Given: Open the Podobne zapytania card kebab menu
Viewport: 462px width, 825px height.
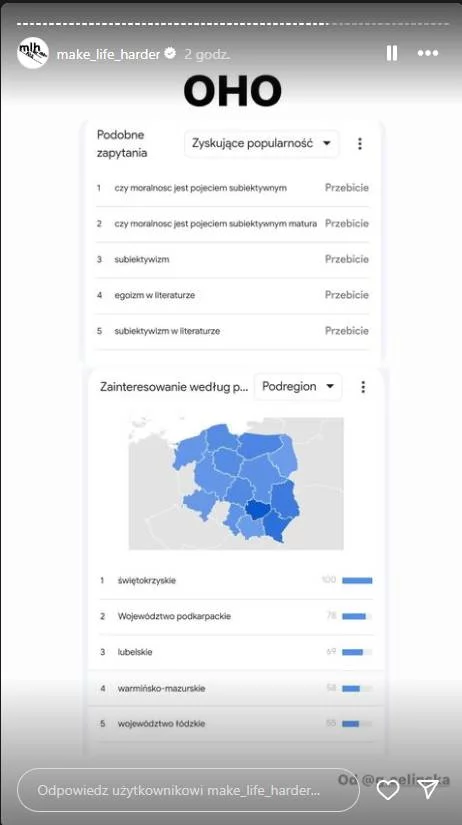Looking at the screenshot, I should (360, 144).
